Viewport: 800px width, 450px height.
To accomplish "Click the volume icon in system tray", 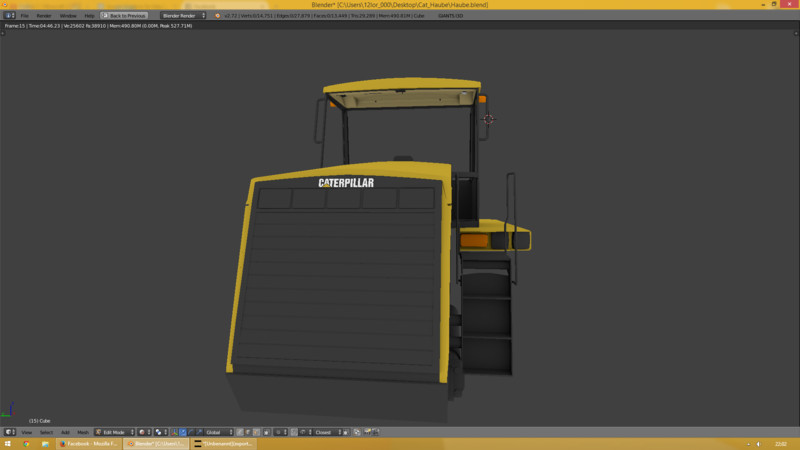I will point(759,444).
